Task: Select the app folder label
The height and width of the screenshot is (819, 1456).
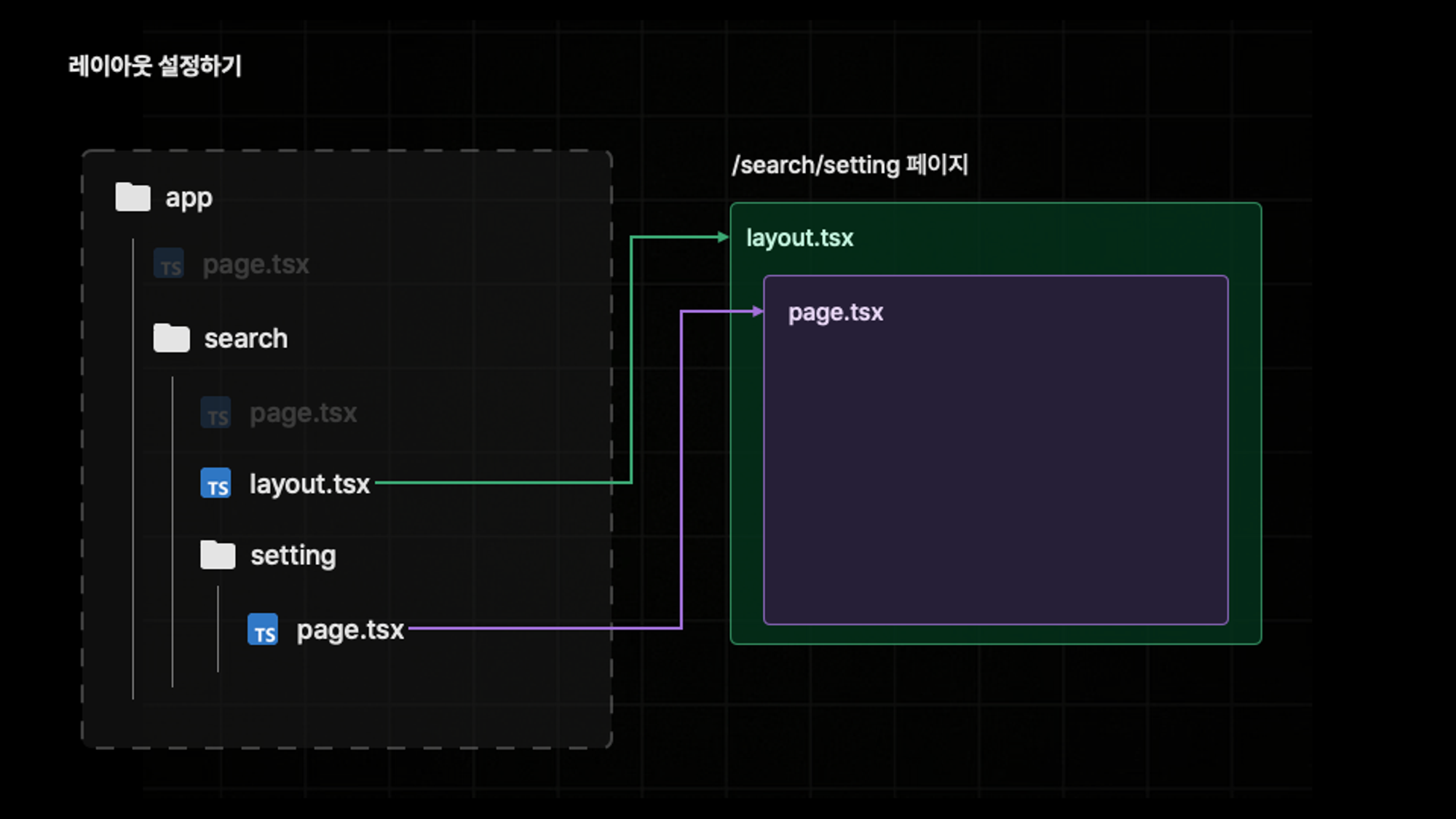Action: coord(189,198)
